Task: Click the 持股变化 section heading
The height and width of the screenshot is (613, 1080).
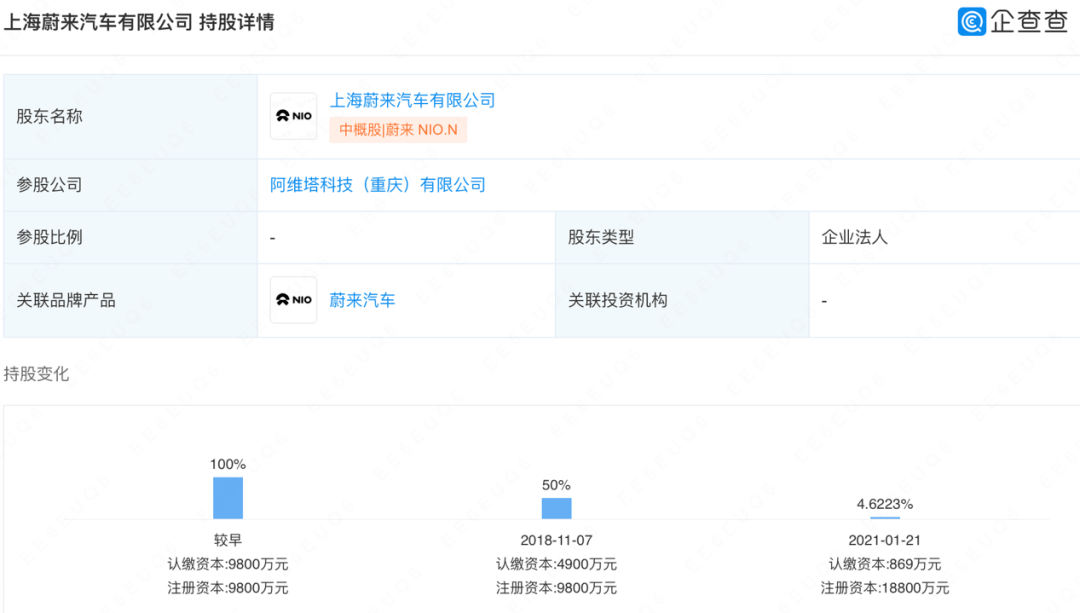Action: click(x=36, y=374)
